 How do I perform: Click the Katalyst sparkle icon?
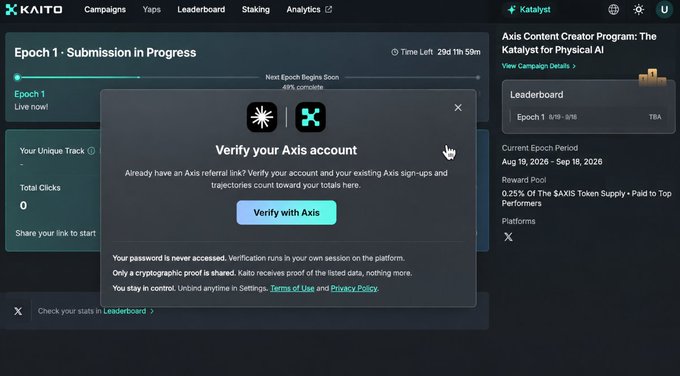(512, 10)
